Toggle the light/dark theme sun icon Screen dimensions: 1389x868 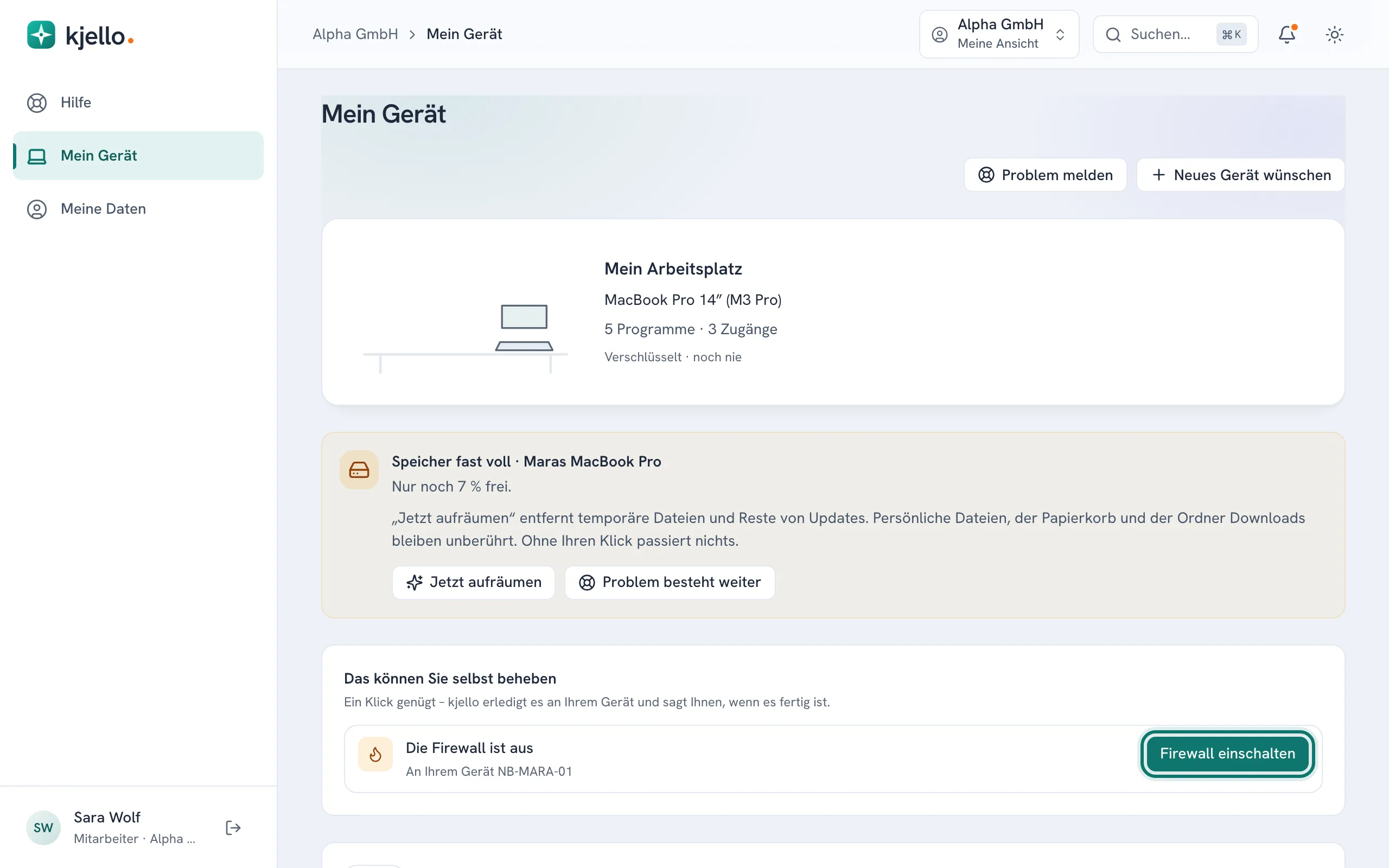(x=1335, y=34)
